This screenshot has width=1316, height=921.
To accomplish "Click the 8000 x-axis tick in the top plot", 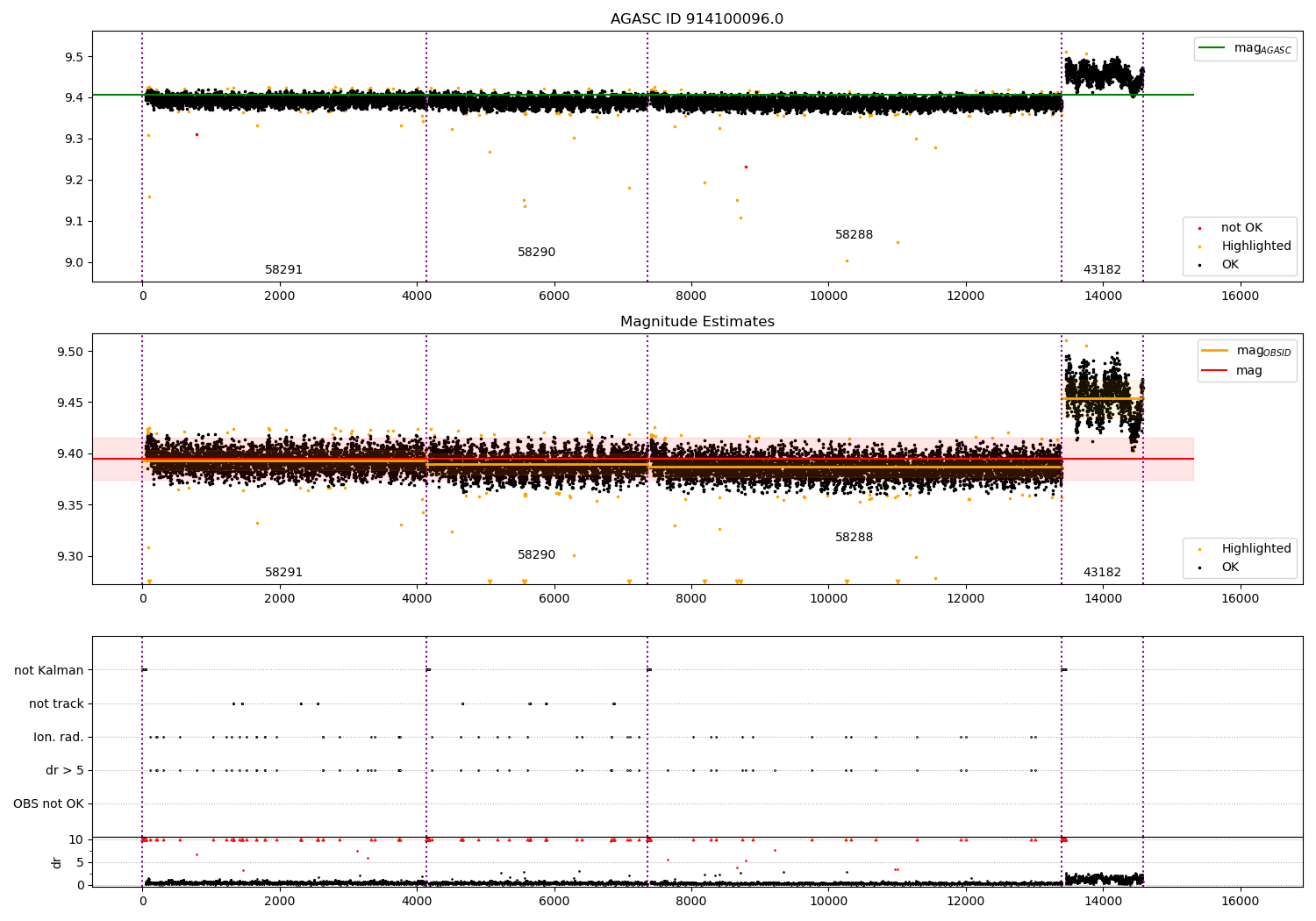I will pos(691,296).
